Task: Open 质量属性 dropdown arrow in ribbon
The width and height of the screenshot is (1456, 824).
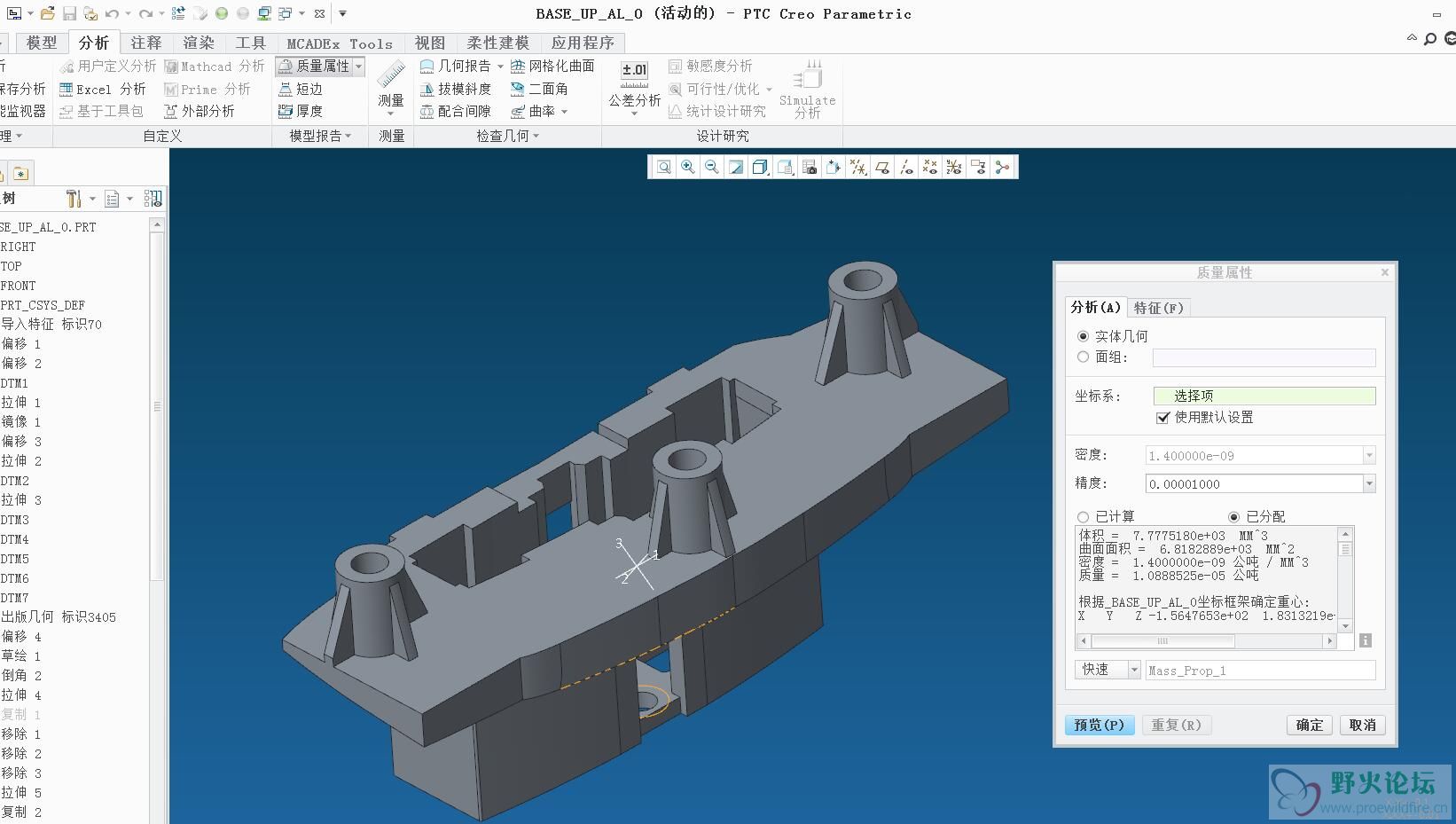Action: click(358, 67)
